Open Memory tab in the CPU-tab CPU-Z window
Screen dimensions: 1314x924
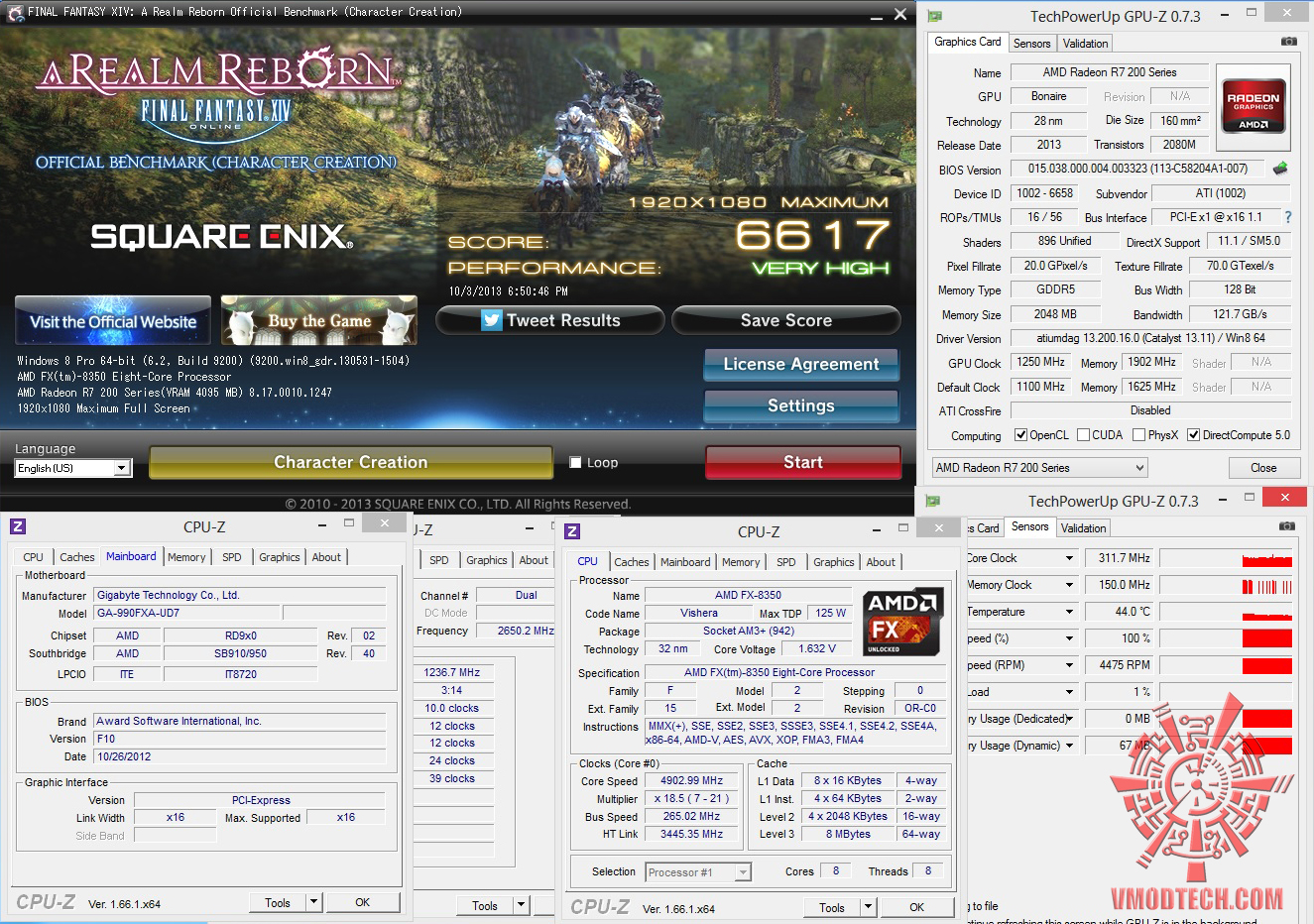741,562
